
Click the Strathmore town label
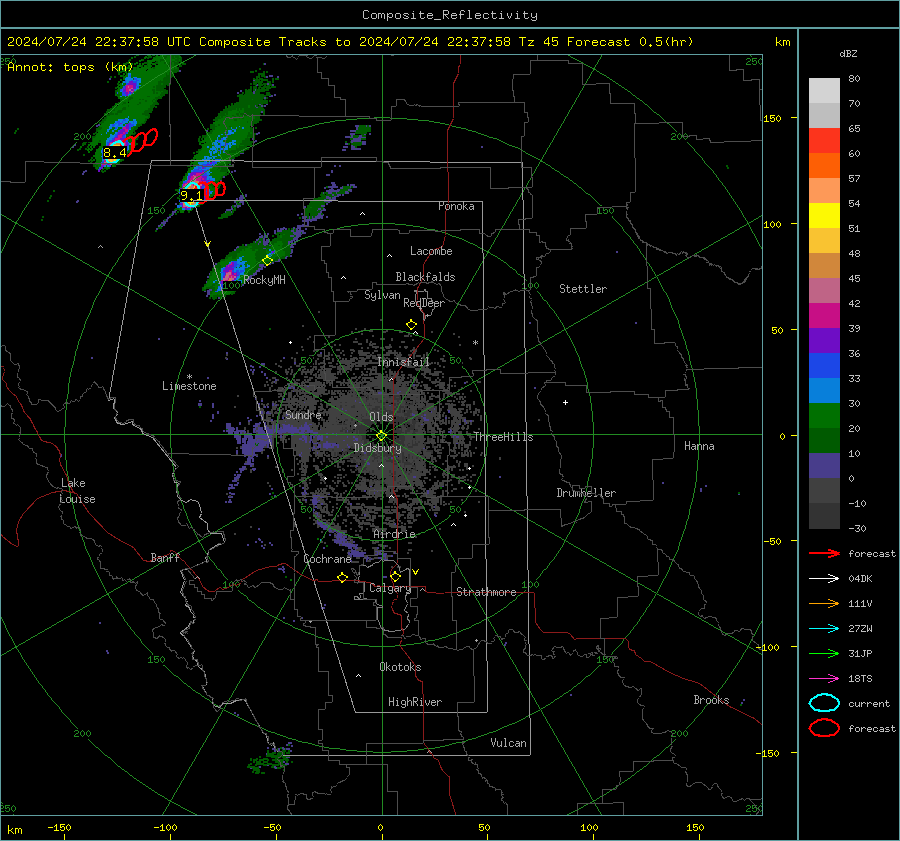[x=486, y=592]
